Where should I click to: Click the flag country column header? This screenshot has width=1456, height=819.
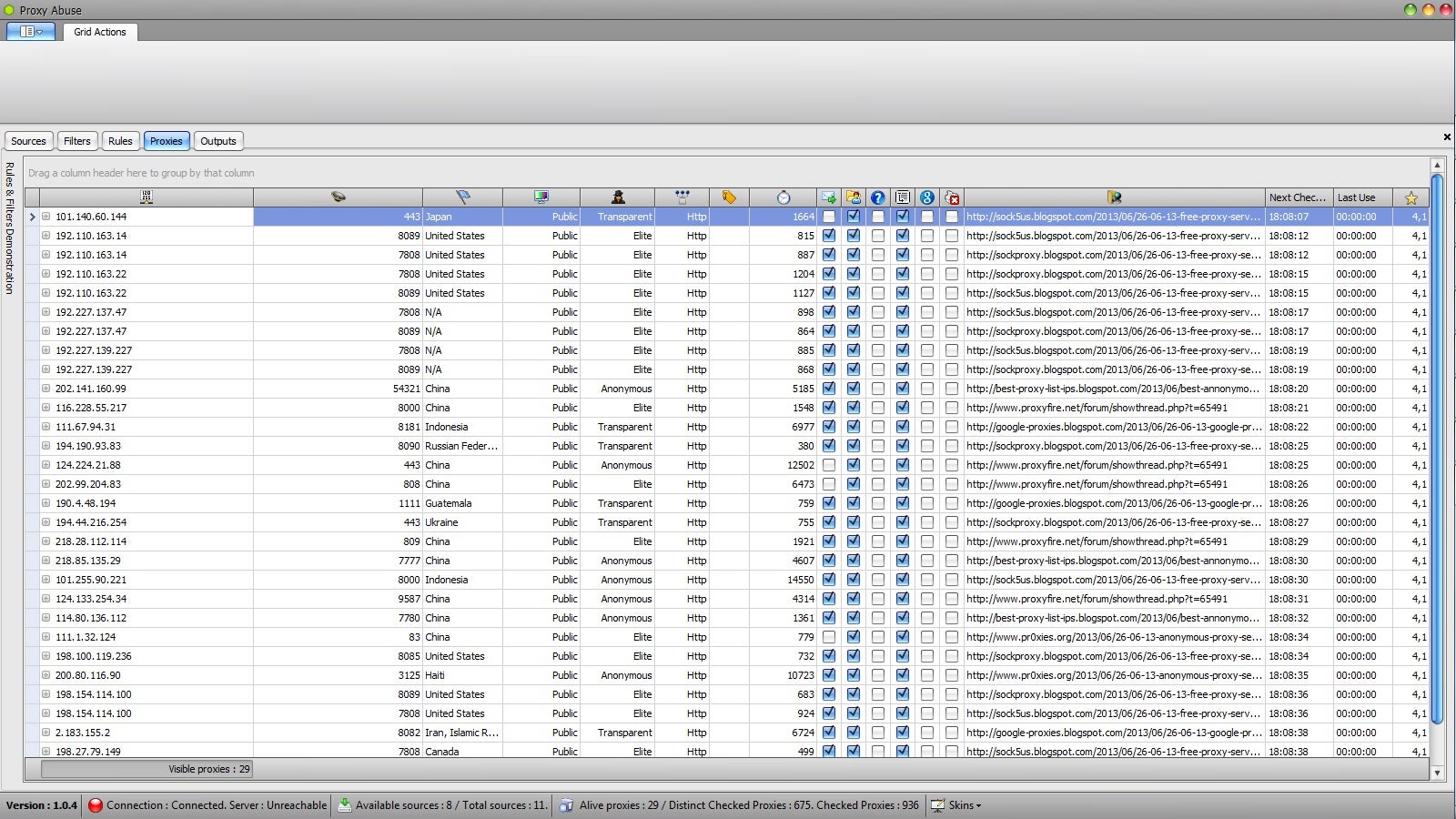pyautogui.click(x=462, y=197)
